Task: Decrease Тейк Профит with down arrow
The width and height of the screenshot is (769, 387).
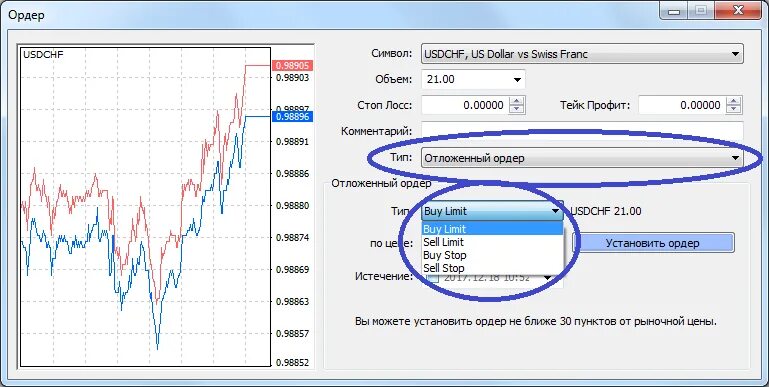Action: point(734,109)
